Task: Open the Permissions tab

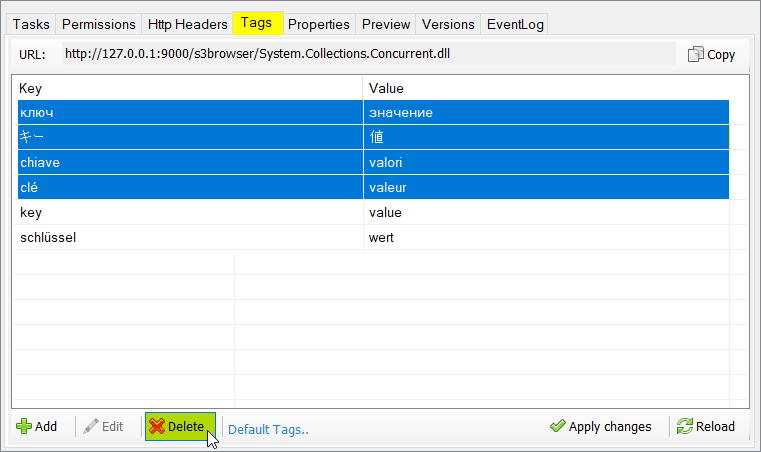Action: 99,24
